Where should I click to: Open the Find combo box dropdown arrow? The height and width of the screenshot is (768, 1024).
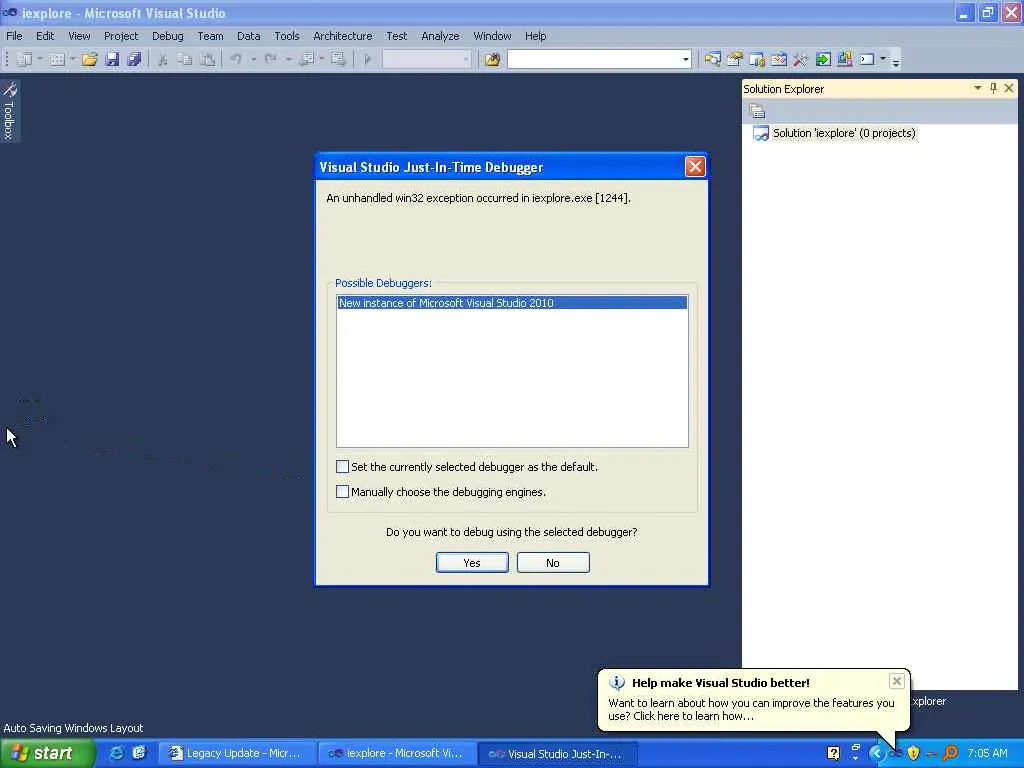pyautogui.click(x=685, y=59)
